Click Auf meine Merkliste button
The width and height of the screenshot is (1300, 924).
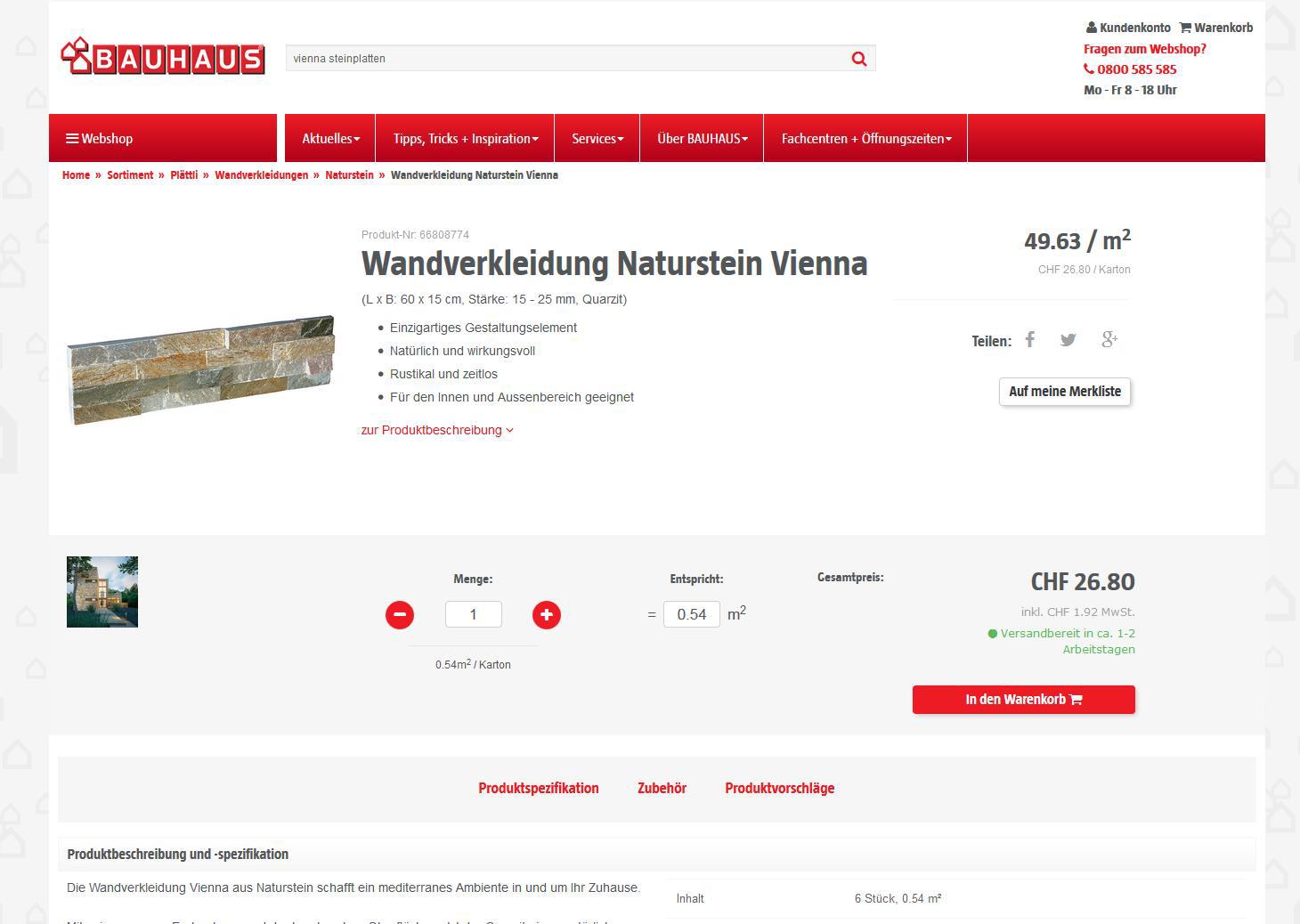pyautogui.click(x=1065, y=392)
